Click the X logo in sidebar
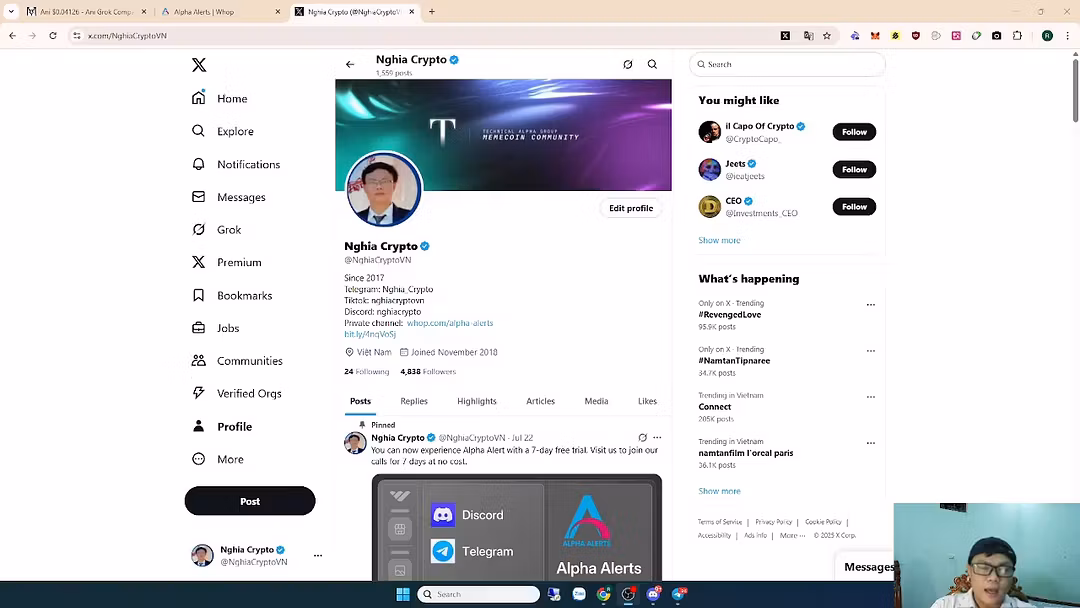 point(198,65)
